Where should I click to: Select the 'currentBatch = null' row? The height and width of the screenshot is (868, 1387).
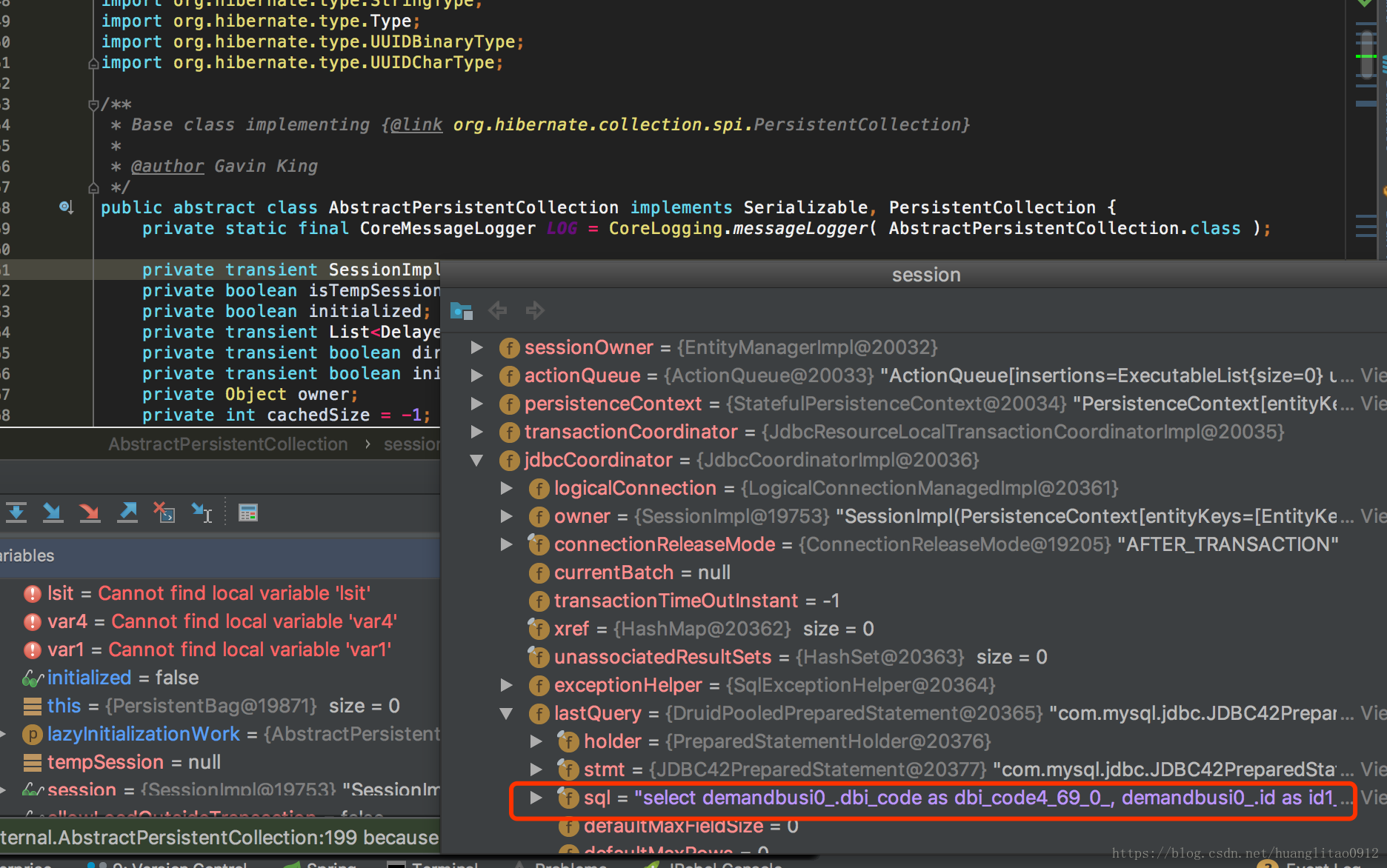pyautogui.click(x=914, y=572)
